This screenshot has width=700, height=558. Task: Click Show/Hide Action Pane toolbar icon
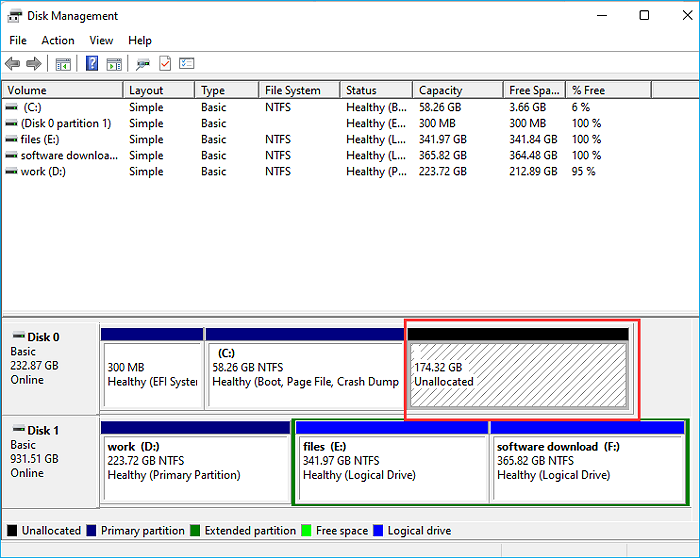(114, 64)
